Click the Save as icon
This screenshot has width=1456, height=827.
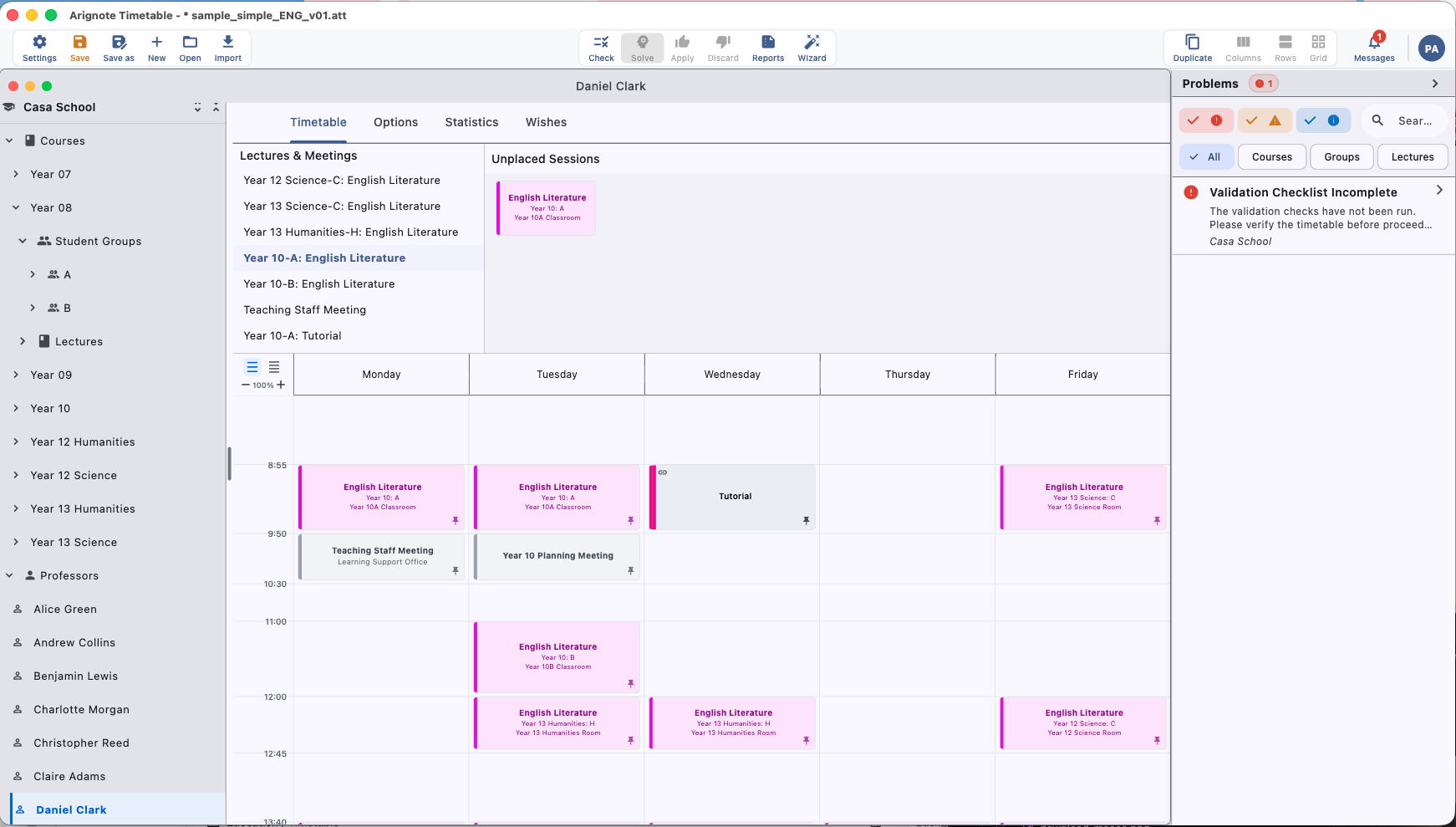(119, 48)
